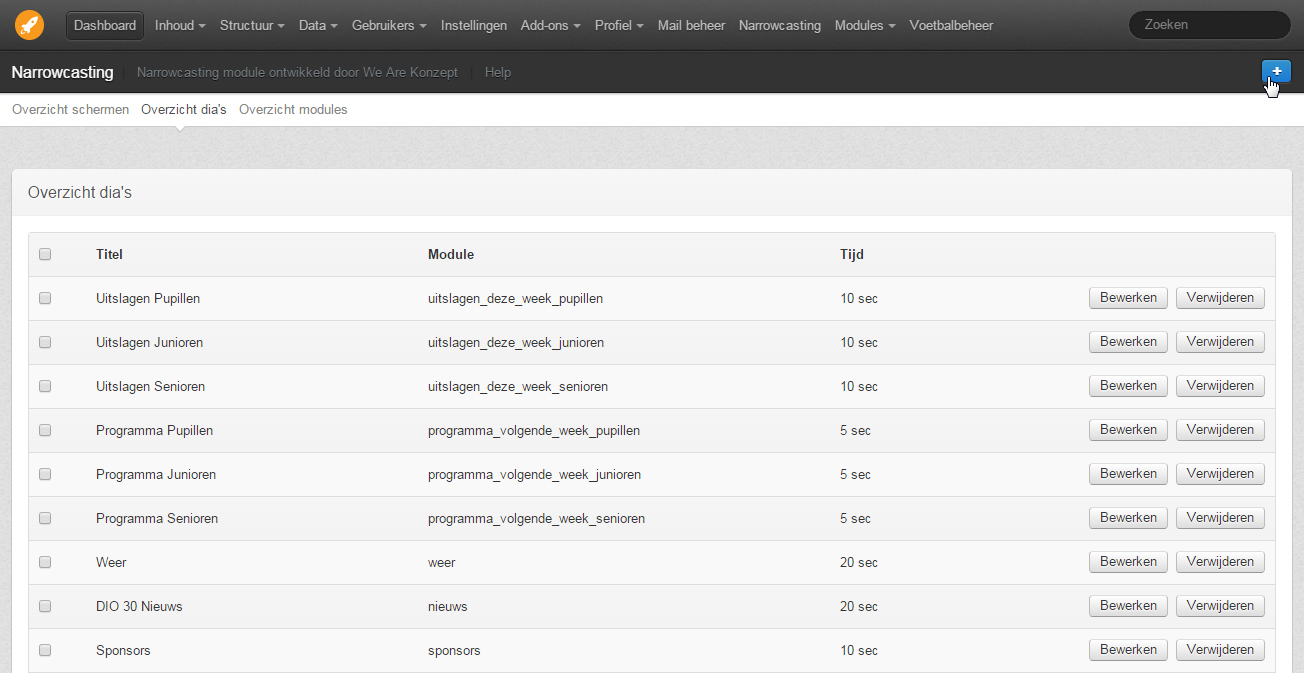
Task: Delete the Programma Pupillen slide
Action: [1220, 430]
